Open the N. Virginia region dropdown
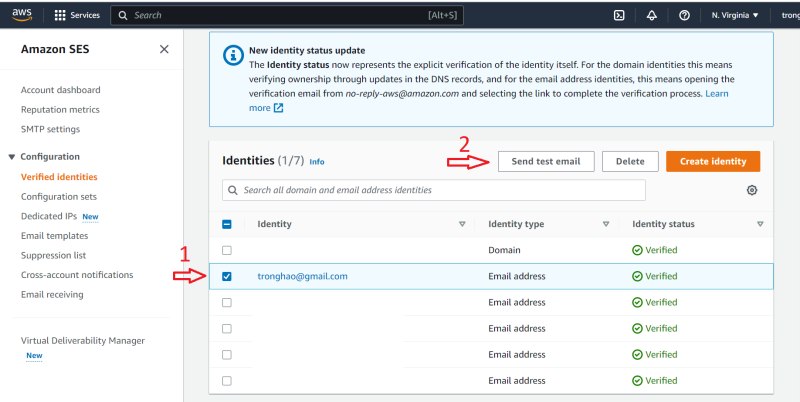This screenshot has width=800, height=402. point(735,15)
